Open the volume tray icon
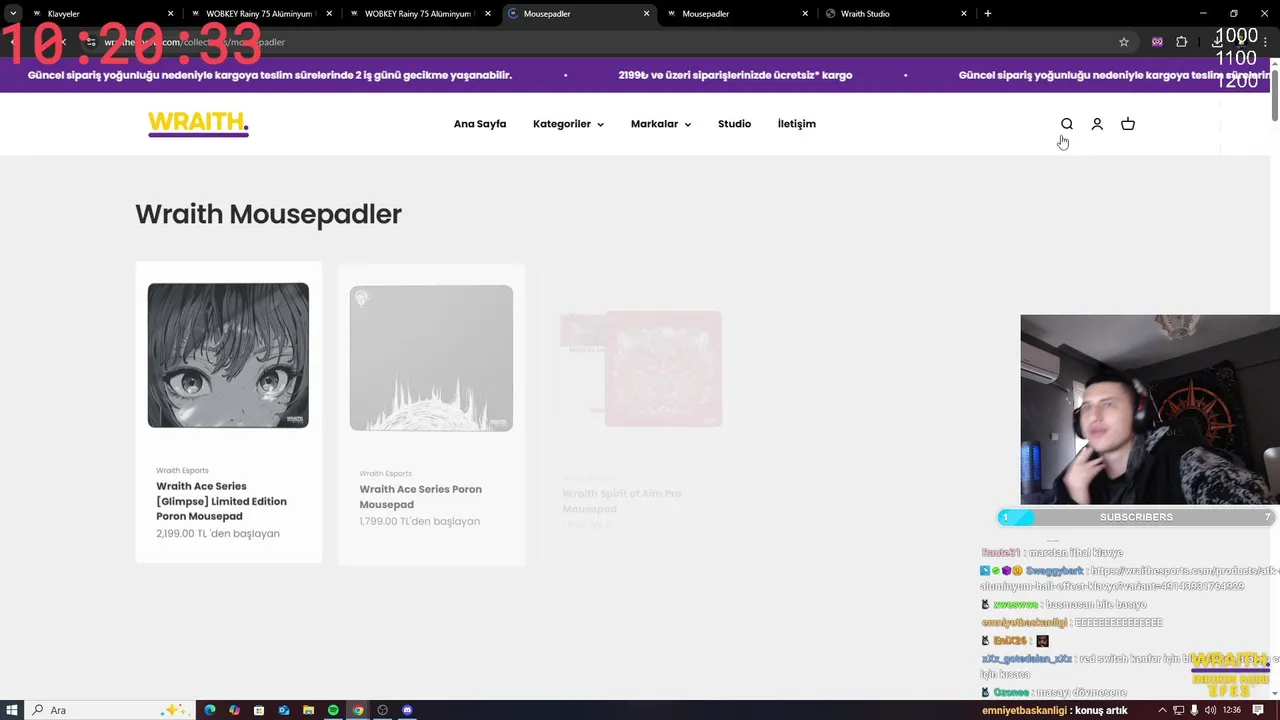 [x=1210, y=710]
